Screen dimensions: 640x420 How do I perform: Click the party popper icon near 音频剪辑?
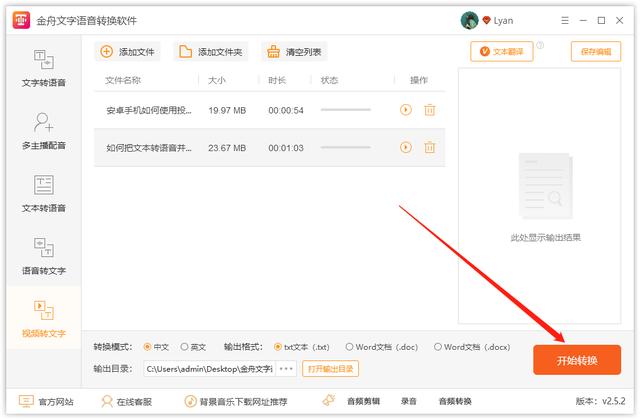click(x=329, y=400)
